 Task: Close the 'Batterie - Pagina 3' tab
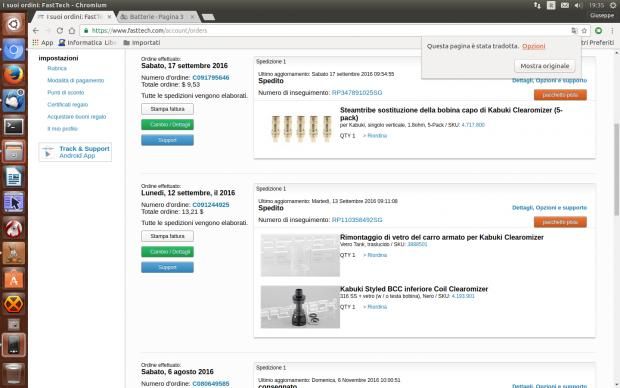pyautogui.click(x=193, y=17)
